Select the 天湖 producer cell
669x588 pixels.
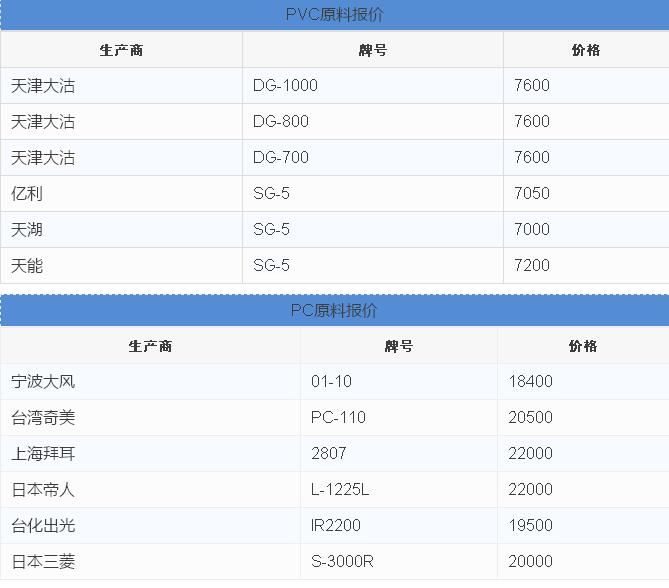pyautogui.click(x=121, y=230)
